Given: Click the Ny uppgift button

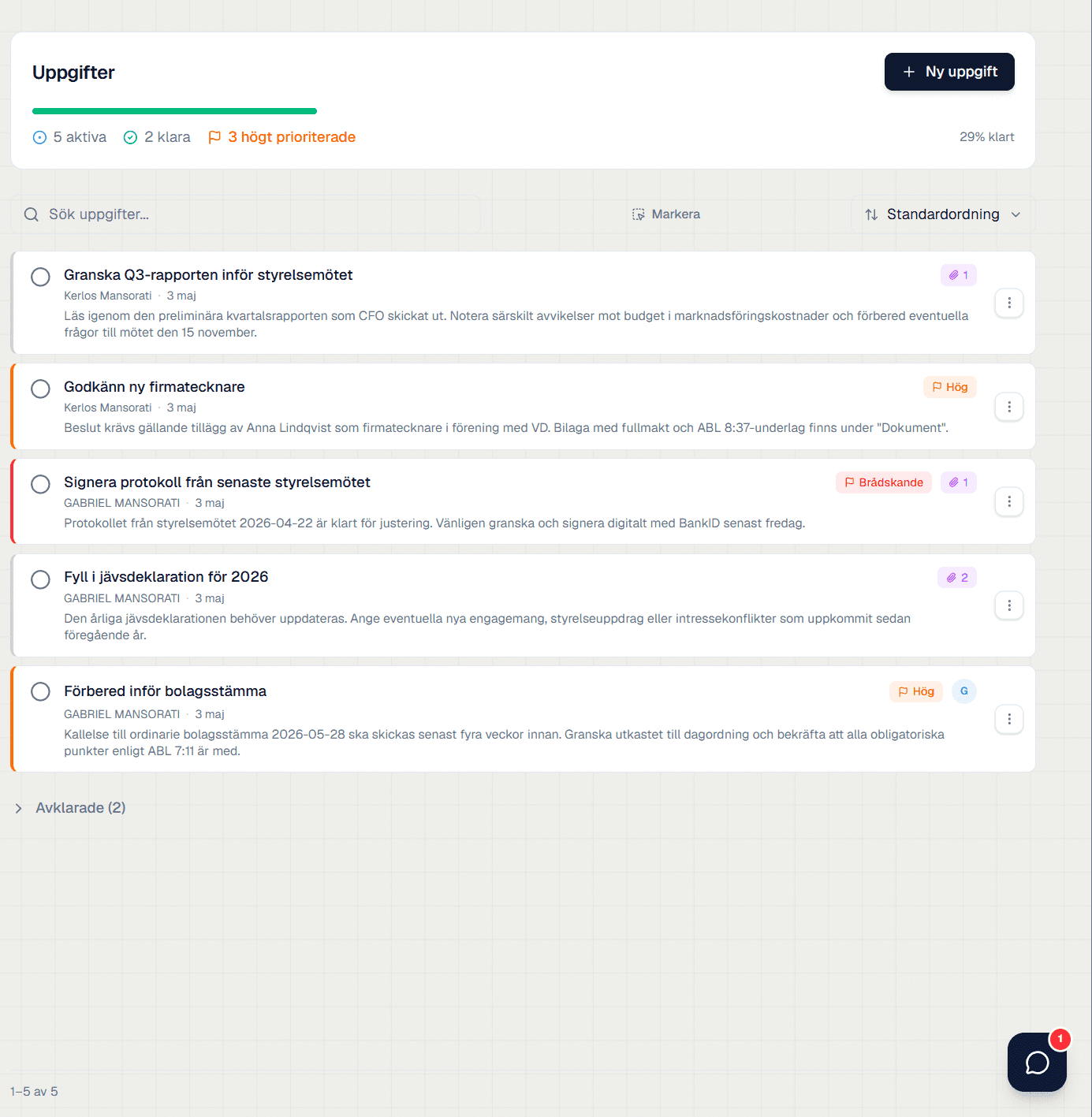Looking at the screenshot, I should point(949,72).
